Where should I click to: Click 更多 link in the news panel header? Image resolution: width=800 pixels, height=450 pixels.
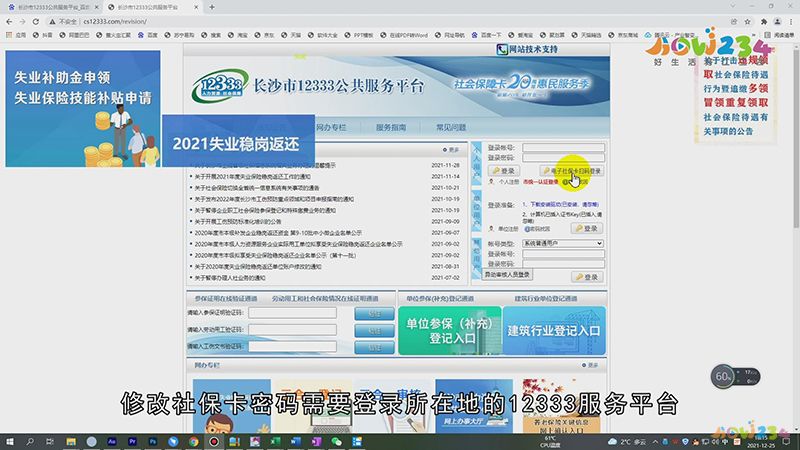(451, 150)
